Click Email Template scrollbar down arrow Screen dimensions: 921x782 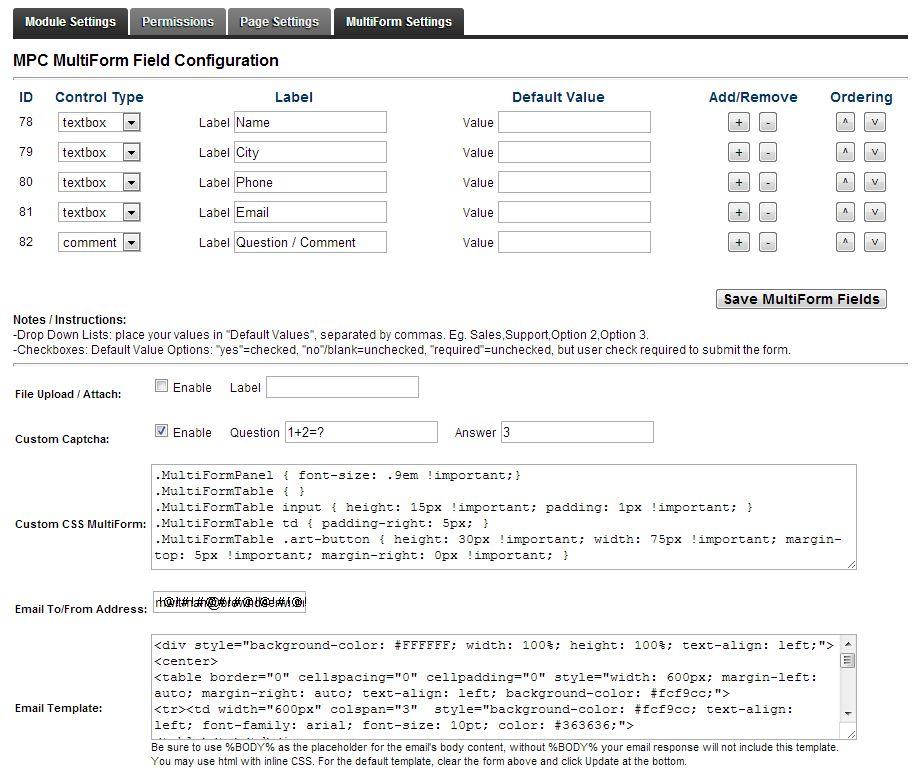848,713
